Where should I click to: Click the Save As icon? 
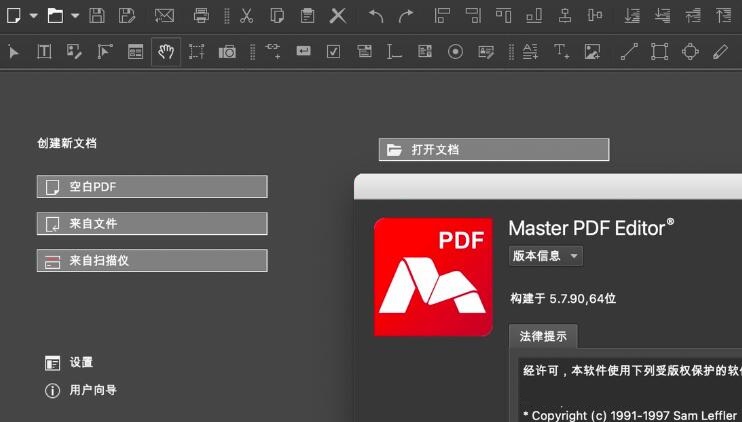coord(127,16)
